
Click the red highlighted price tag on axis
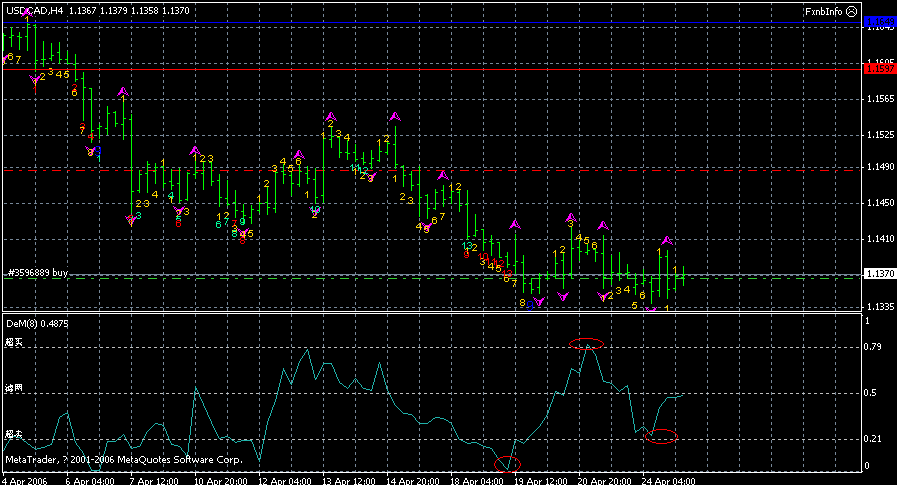click(879, 68)
